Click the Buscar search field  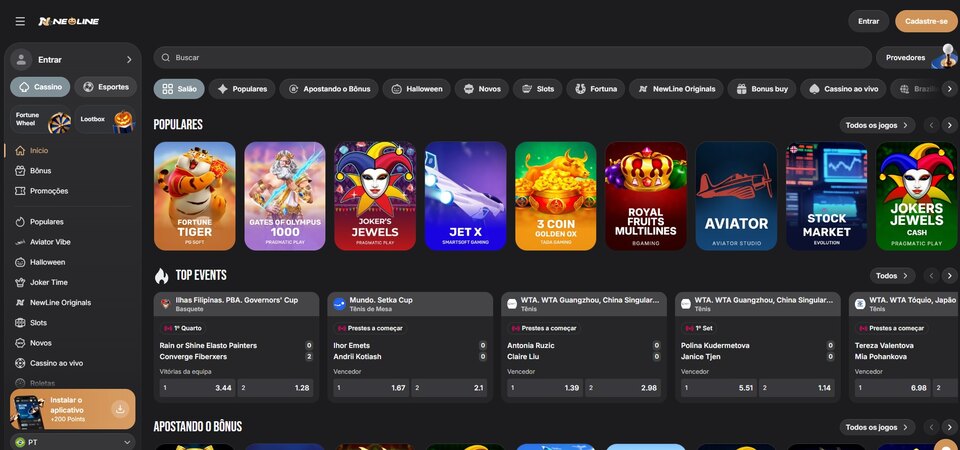click(512, 58)
